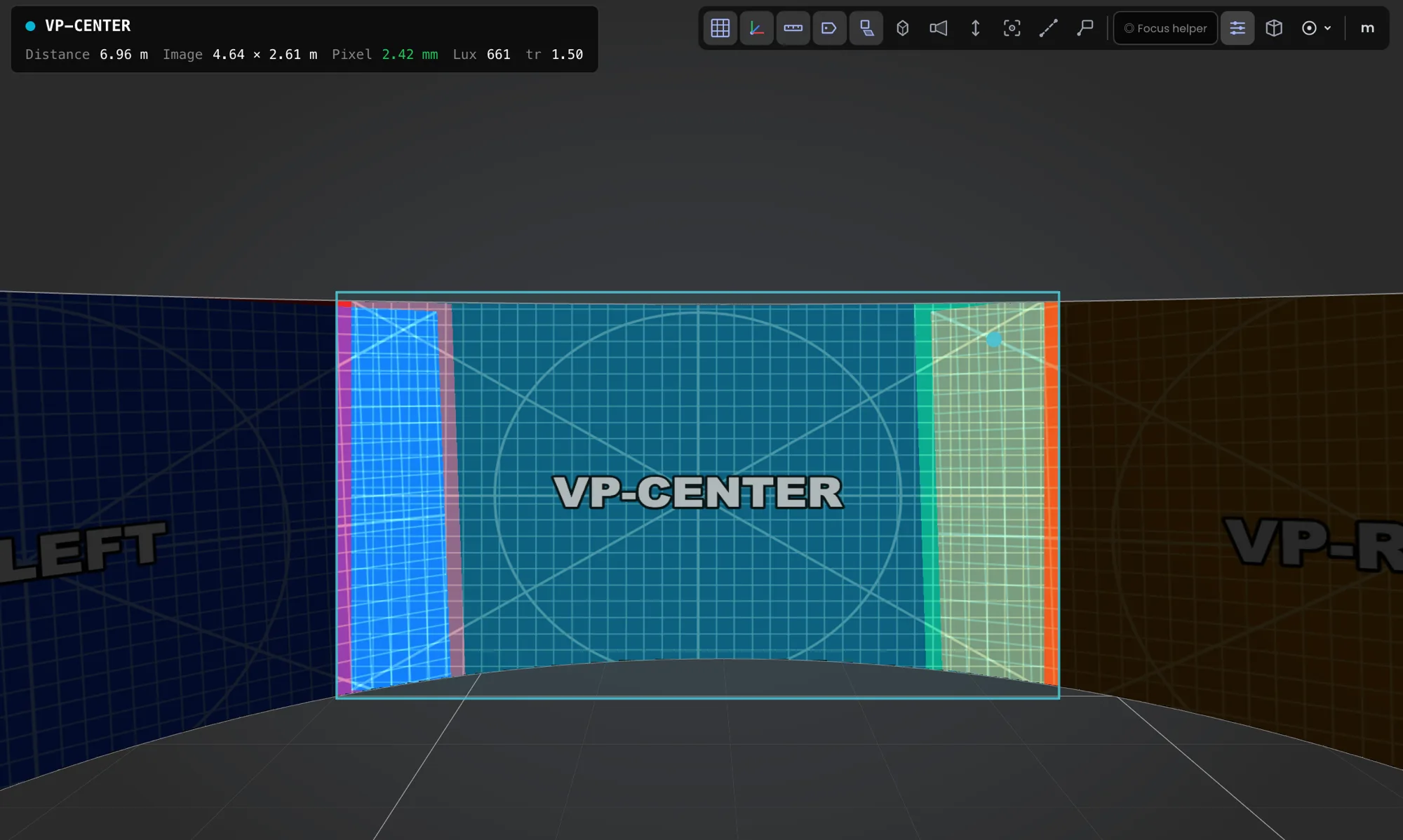The image size is (1403, 840).
Task: Click the hexagonal box object icon
Action: pos(902,28)
